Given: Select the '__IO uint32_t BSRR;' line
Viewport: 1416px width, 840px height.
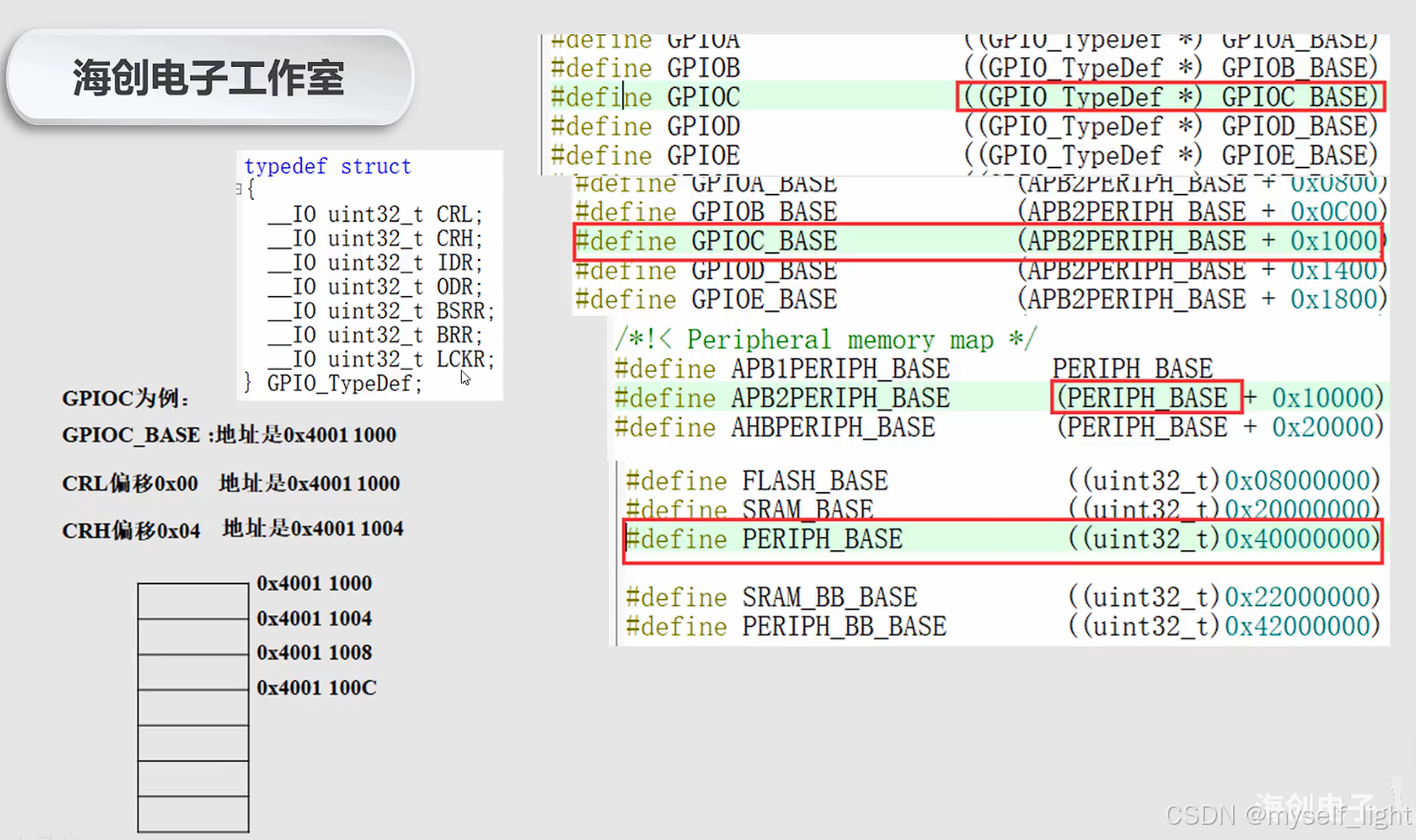Looking at the screenshot, I should [381, 311].
